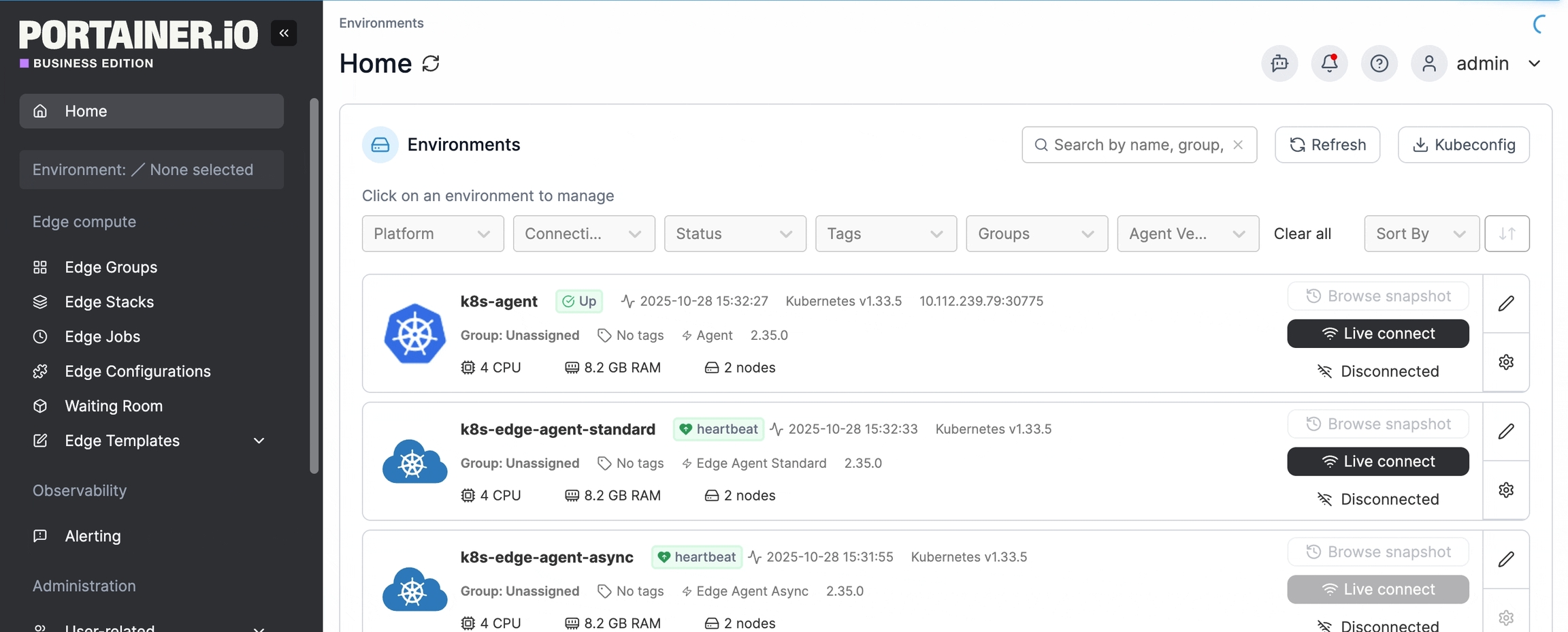Edit k8s-agent with the pencil icon

tap(1506, 304)
